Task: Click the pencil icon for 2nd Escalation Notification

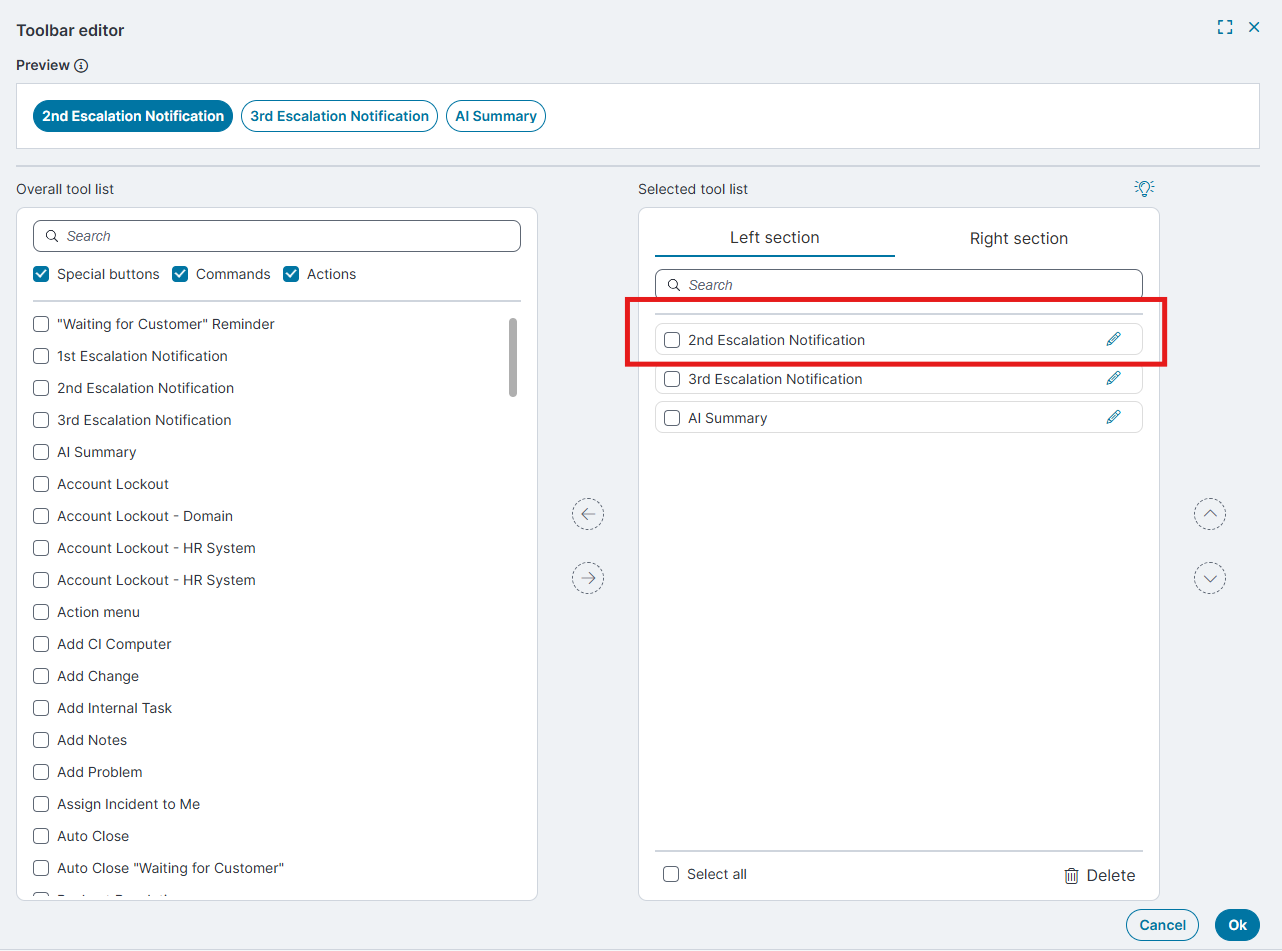Action: (x=1113, y=339)
